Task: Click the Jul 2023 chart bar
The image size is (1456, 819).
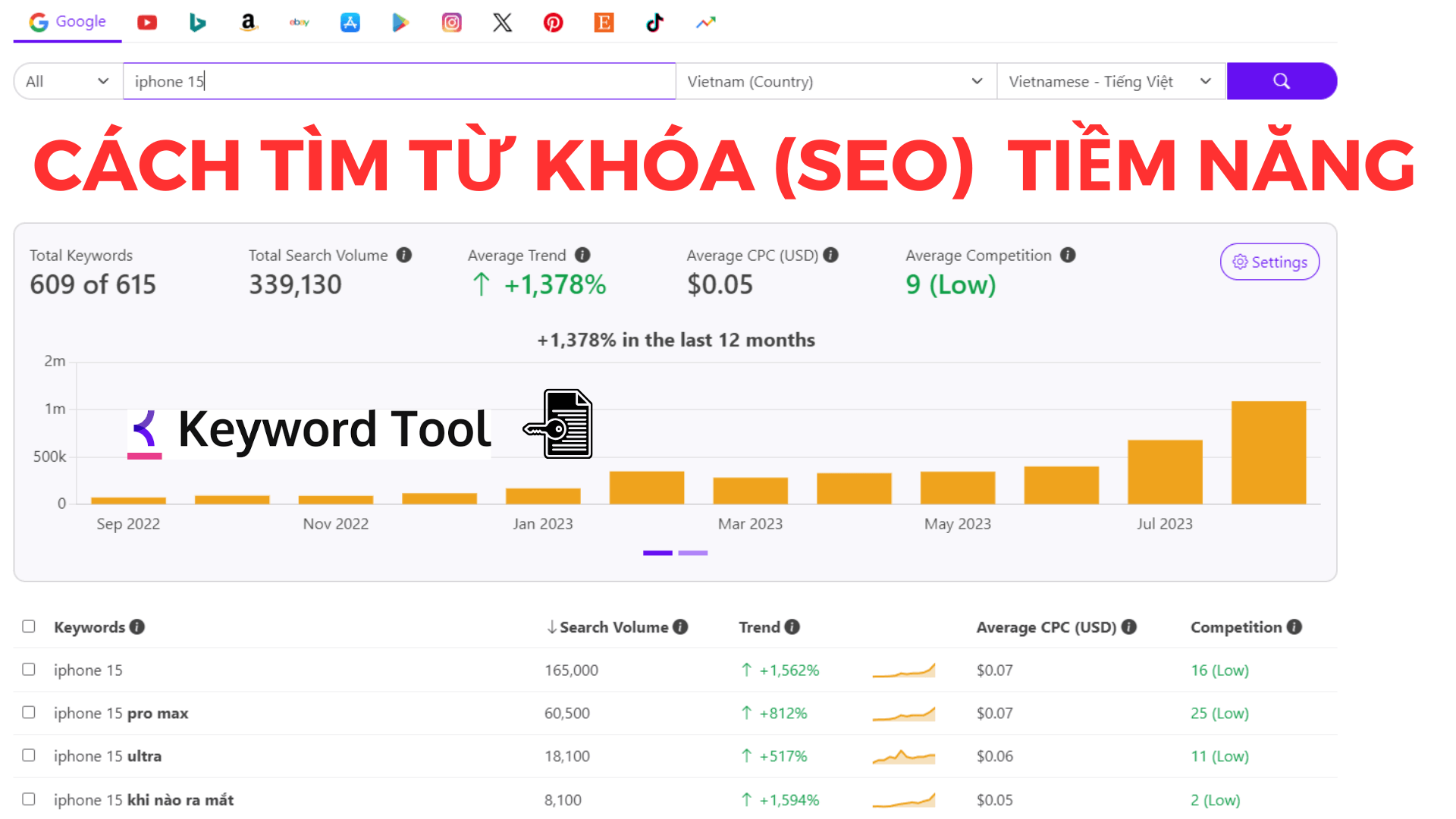Action: click(1165, 472)
